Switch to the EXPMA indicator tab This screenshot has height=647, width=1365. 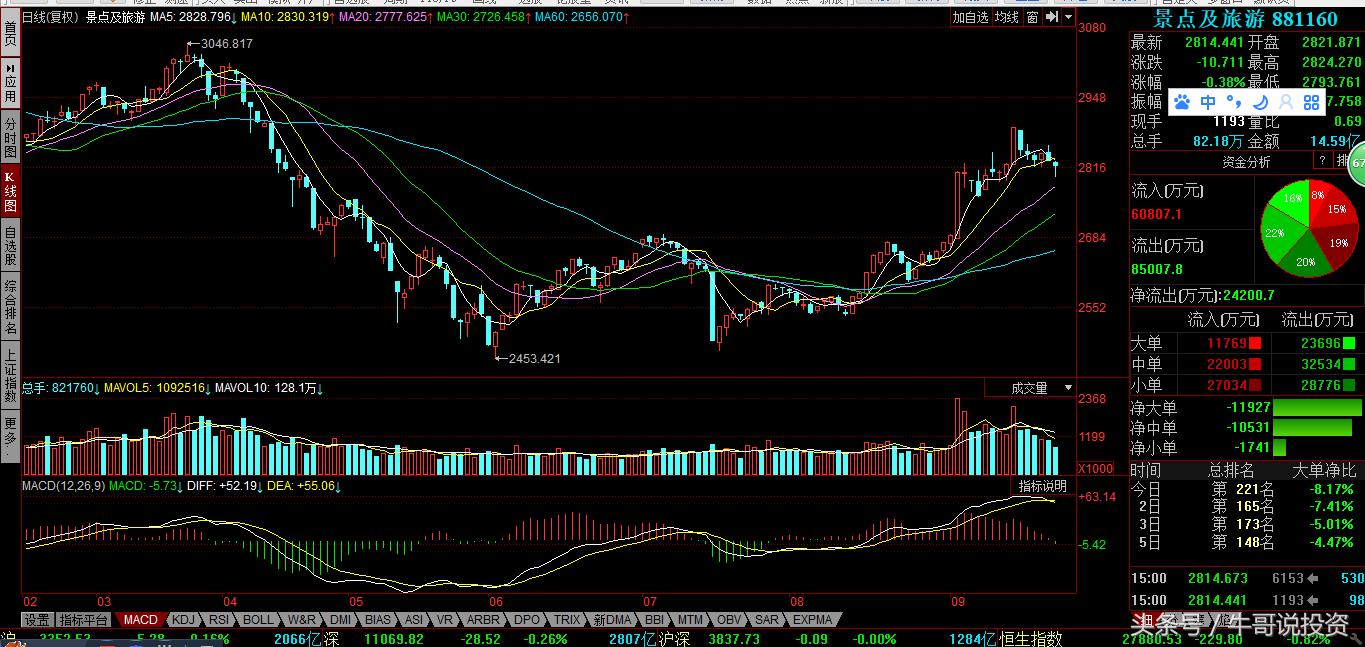click(812, 620)
